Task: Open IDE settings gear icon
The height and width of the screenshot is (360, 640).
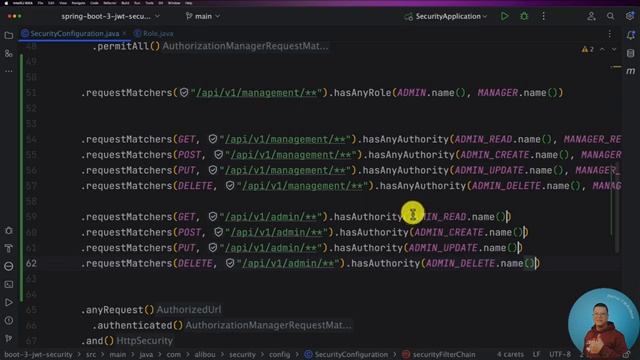Action: (x=630, y=16)
